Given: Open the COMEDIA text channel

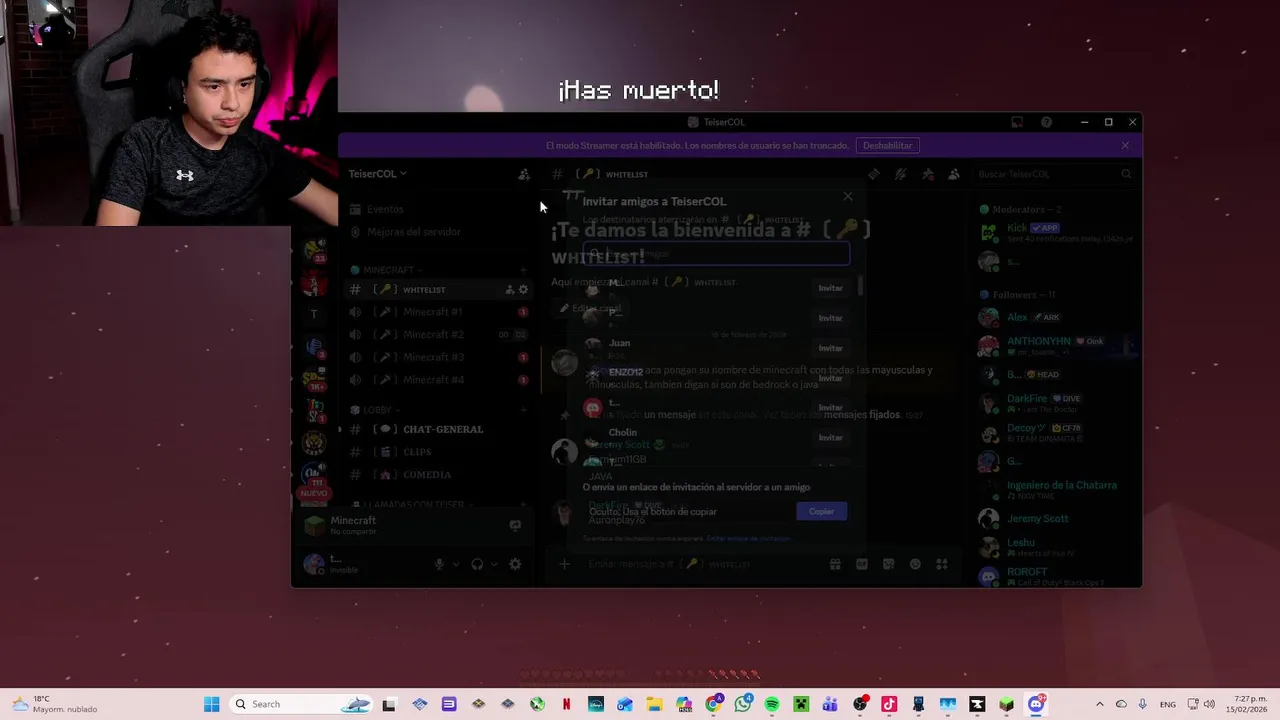Looking at the screenshot, I should point(438,475).
